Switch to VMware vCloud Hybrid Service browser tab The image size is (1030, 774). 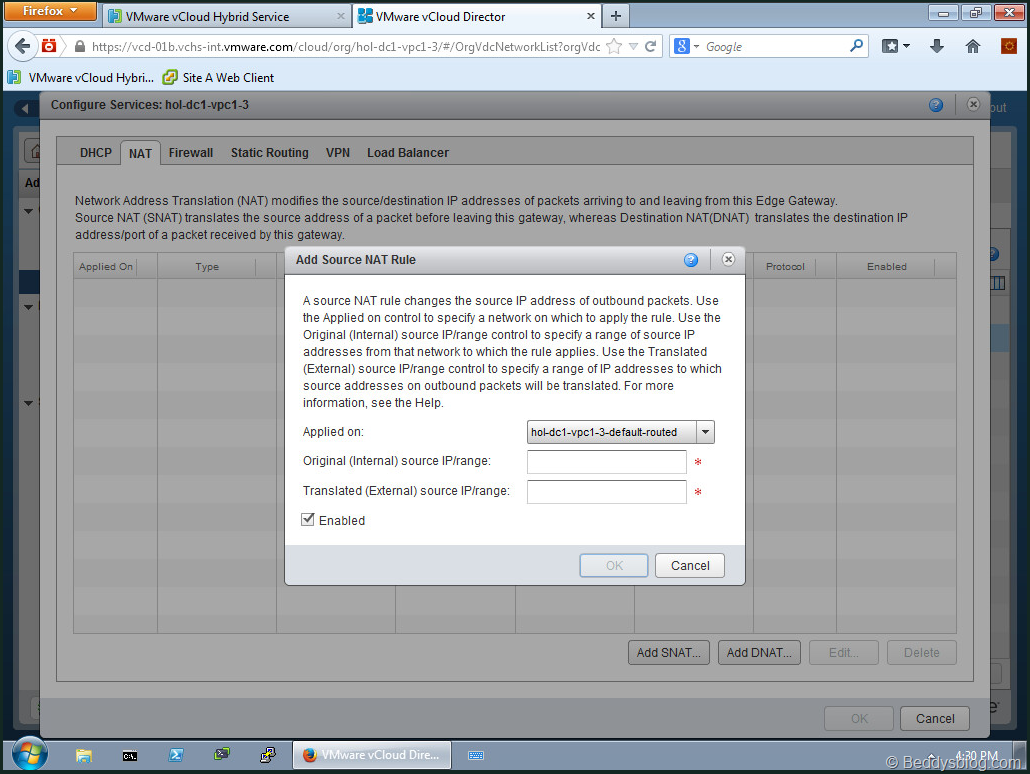pyautogui.click(x=227, y=16)
